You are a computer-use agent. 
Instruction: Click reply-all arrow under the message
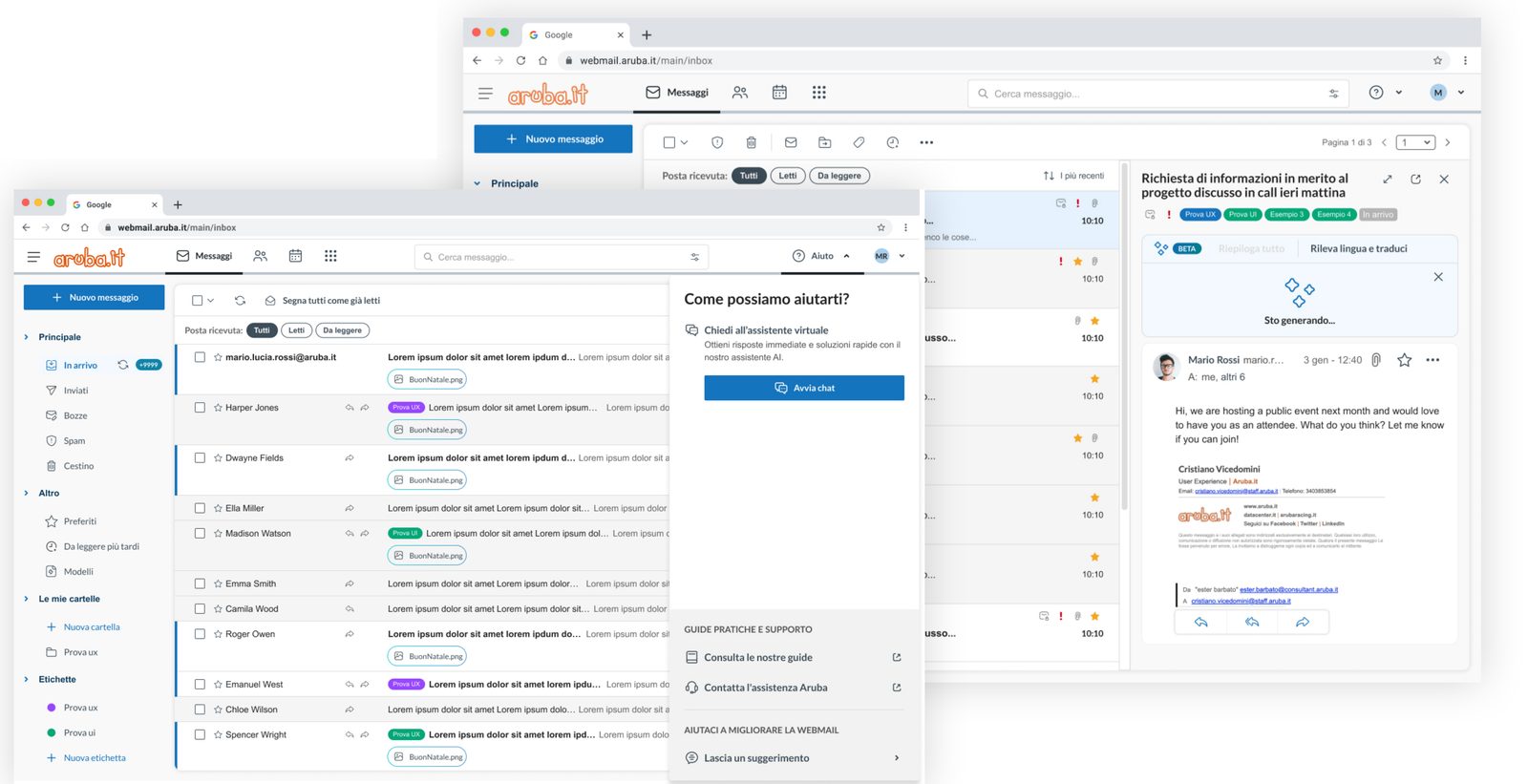click(x=1252, y=622)
